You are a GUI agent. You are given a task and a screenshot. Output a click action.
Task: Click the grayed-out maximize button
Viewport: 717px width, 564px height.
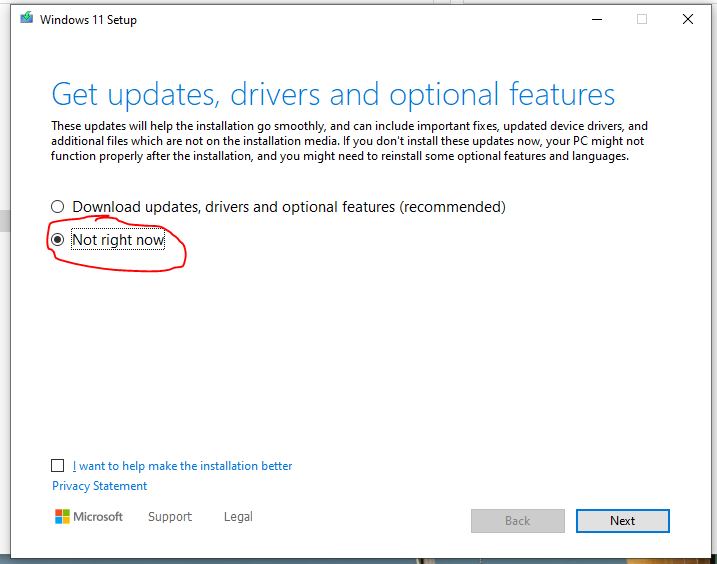pos(642,19)
